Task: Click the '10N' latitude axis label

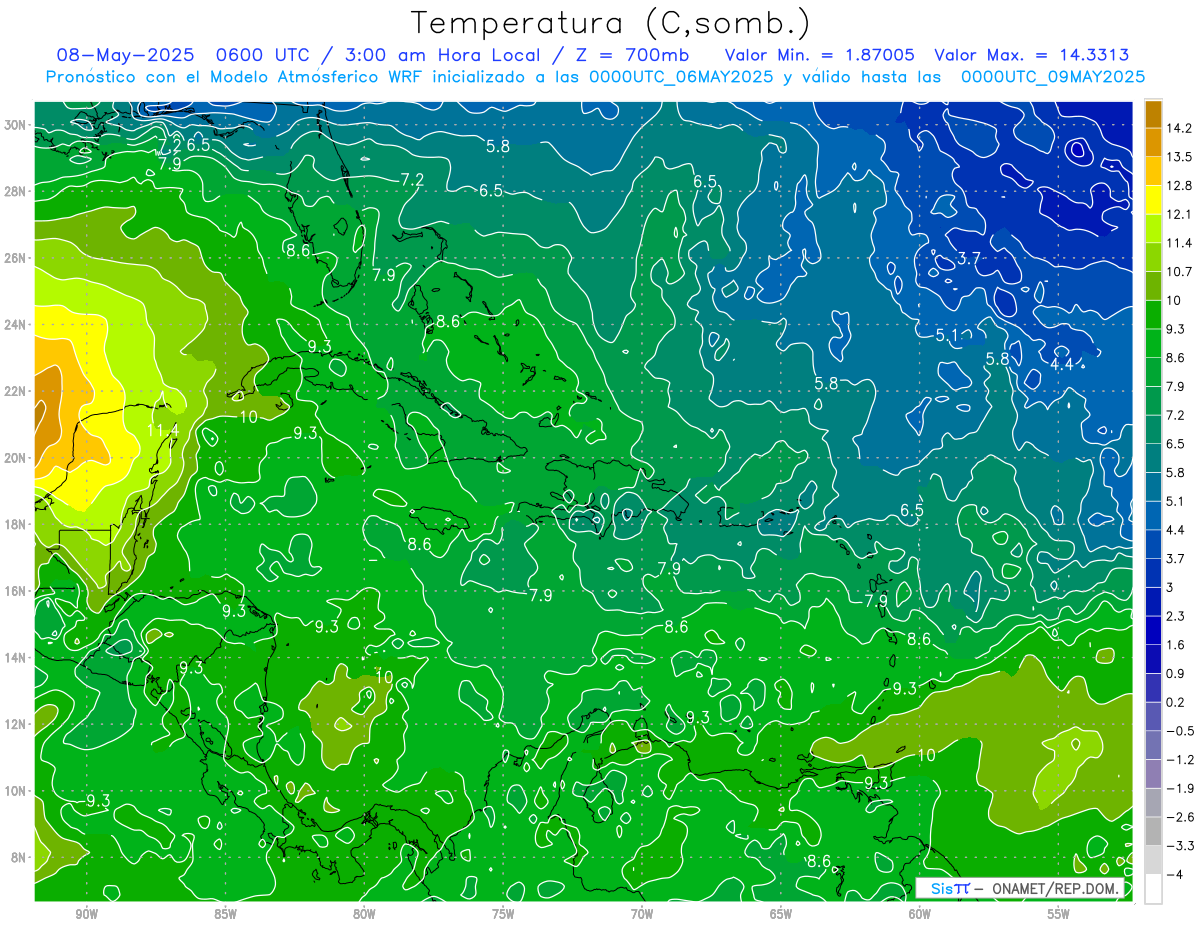Action: click(15, 791)
